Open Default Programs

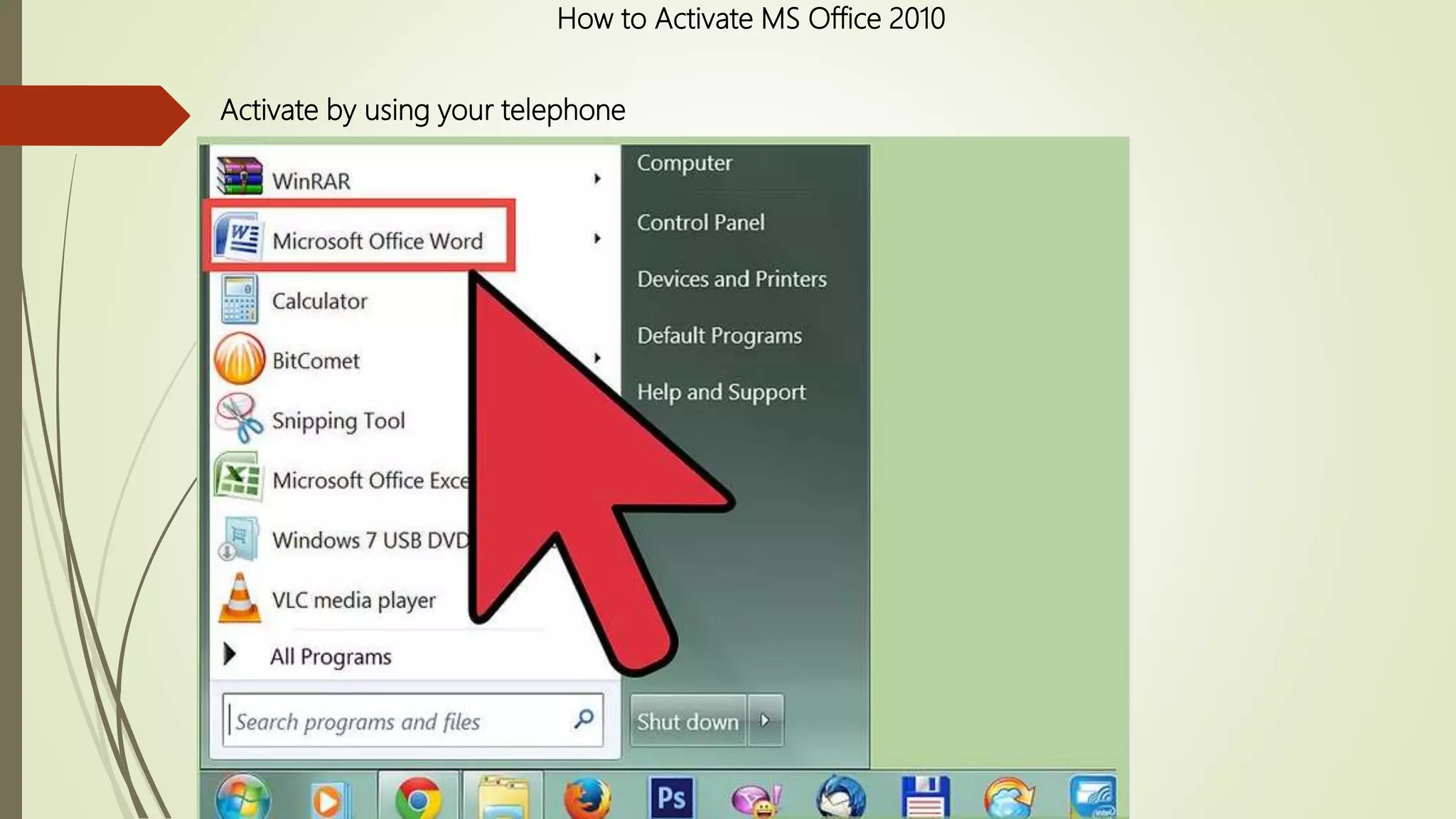pyautogui.click(x=719, y=336)
